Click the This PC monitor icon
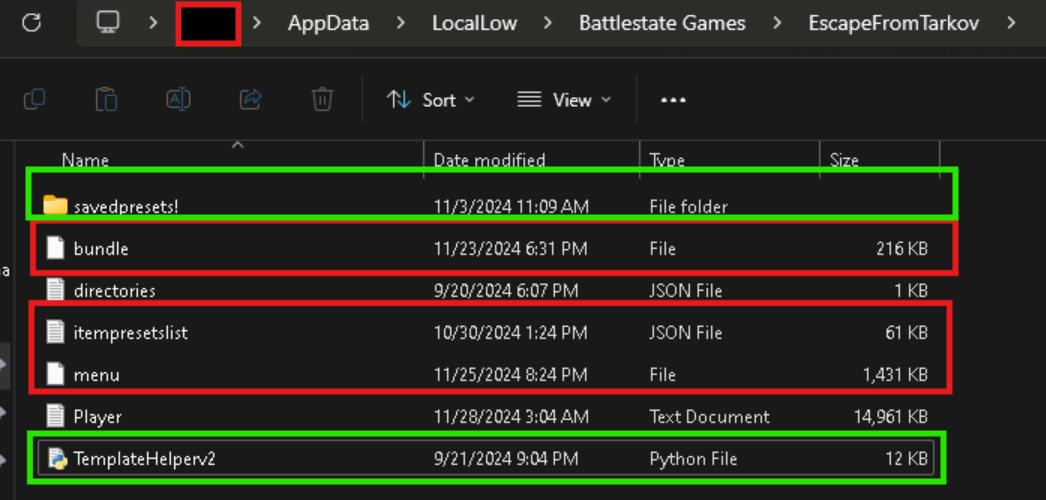The image size is (1046, 500). point(108,22)
